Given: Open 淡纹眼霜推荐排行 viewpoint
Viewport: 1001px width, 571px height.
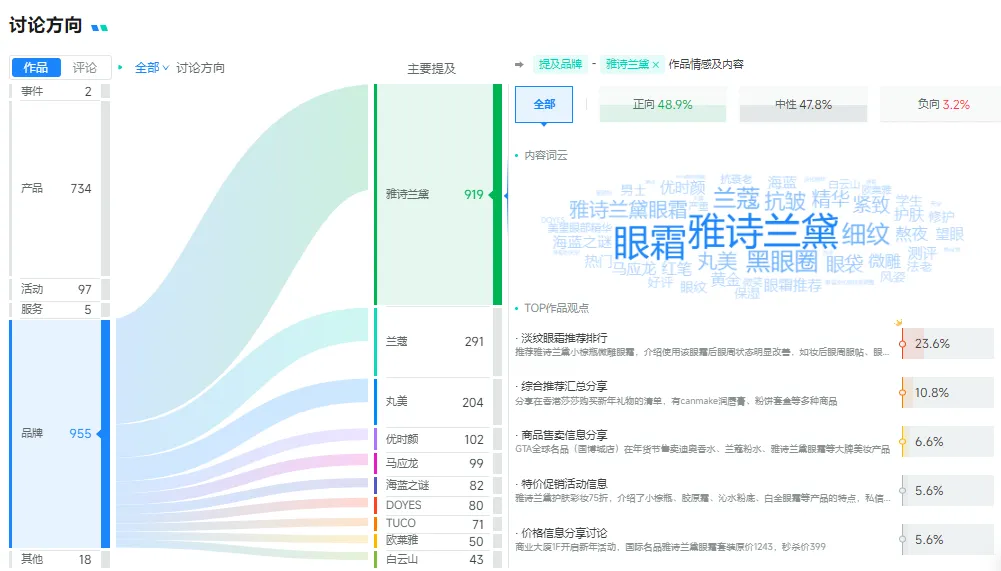Looking at the screenshot, I should coord(564,338).
